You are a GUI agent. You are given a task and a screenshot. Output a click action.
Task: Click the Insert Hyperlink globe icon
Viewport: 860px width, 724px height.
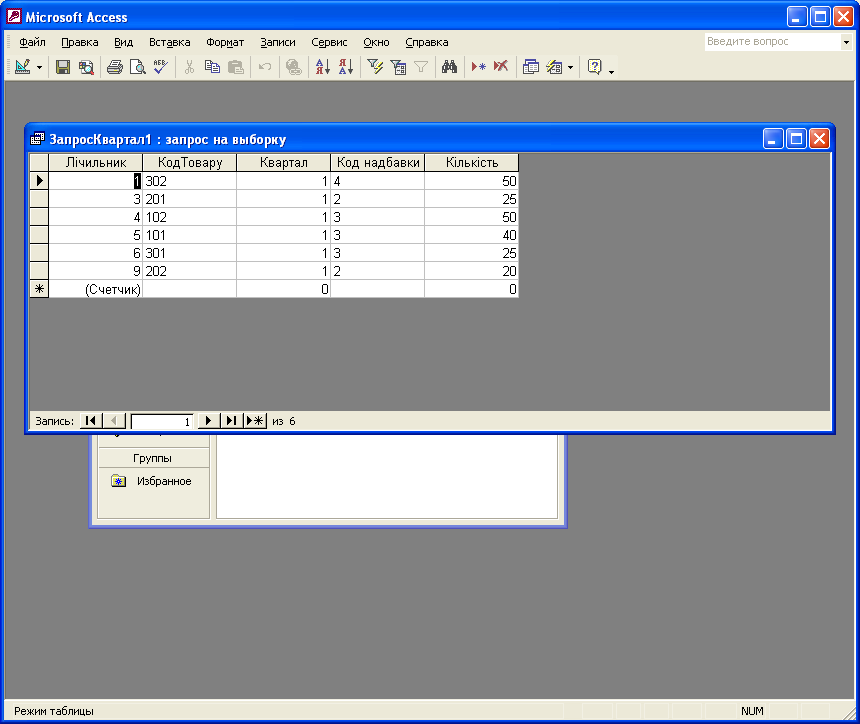point(293,67)
